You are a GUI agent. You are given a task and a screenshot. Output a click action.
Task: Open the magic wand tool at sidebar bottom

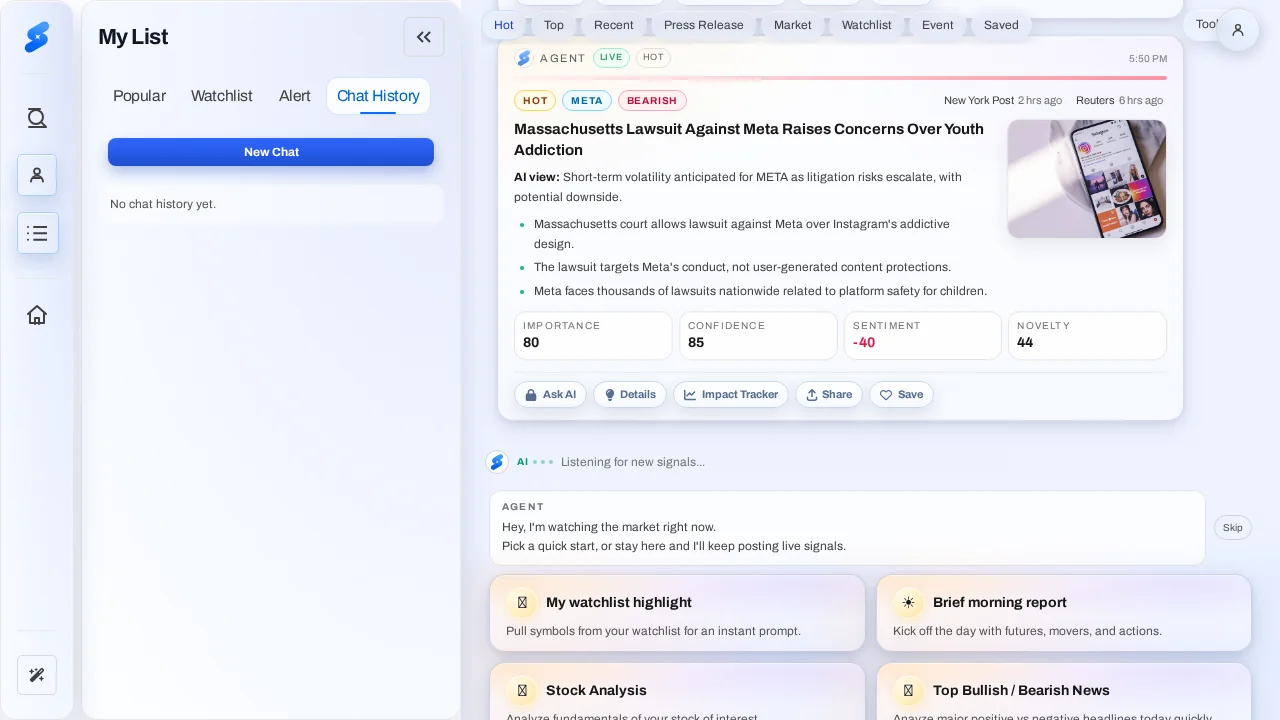tap(37, 675)
